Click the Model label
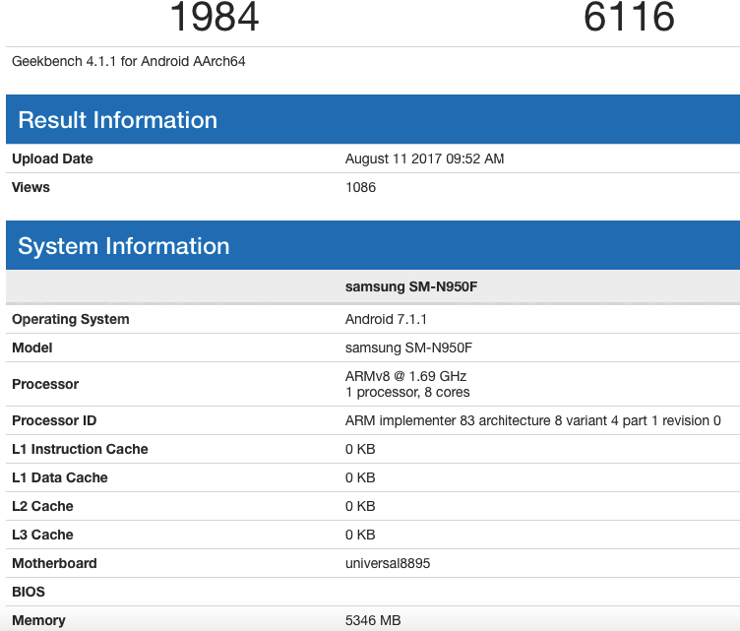740x631 pixels. (32, 348)
